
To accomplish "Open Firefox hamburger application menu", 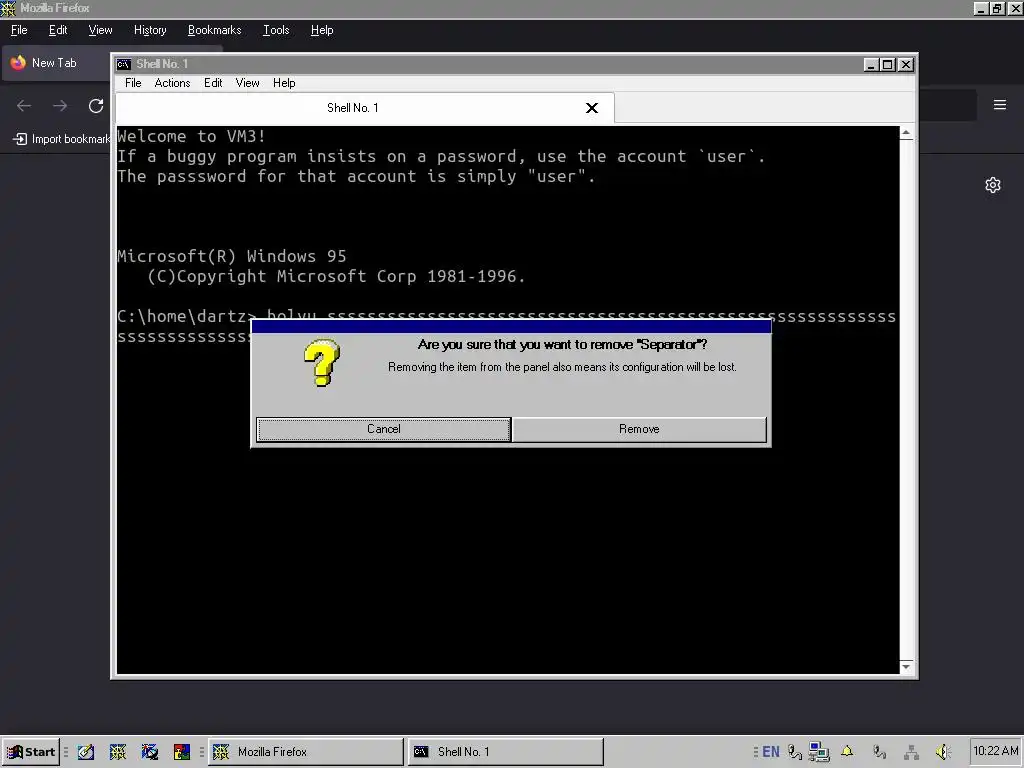I will [x=1000, y=105].
